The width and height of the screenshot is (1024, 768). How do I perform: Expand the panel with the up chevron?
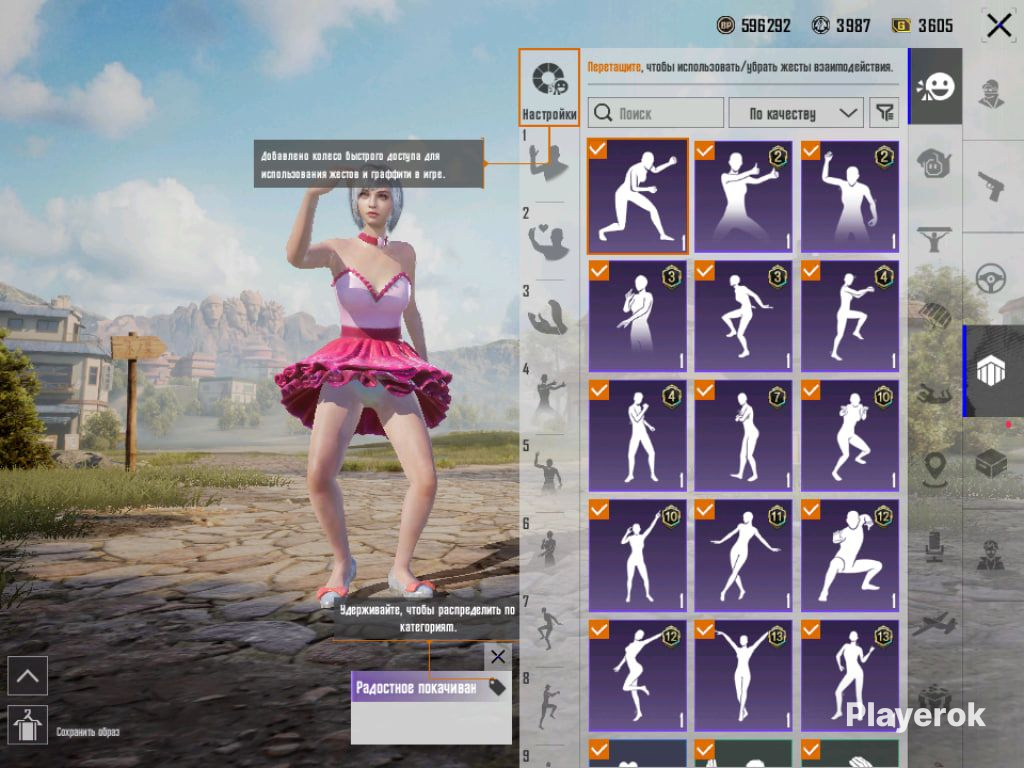[x=27, y=676]
